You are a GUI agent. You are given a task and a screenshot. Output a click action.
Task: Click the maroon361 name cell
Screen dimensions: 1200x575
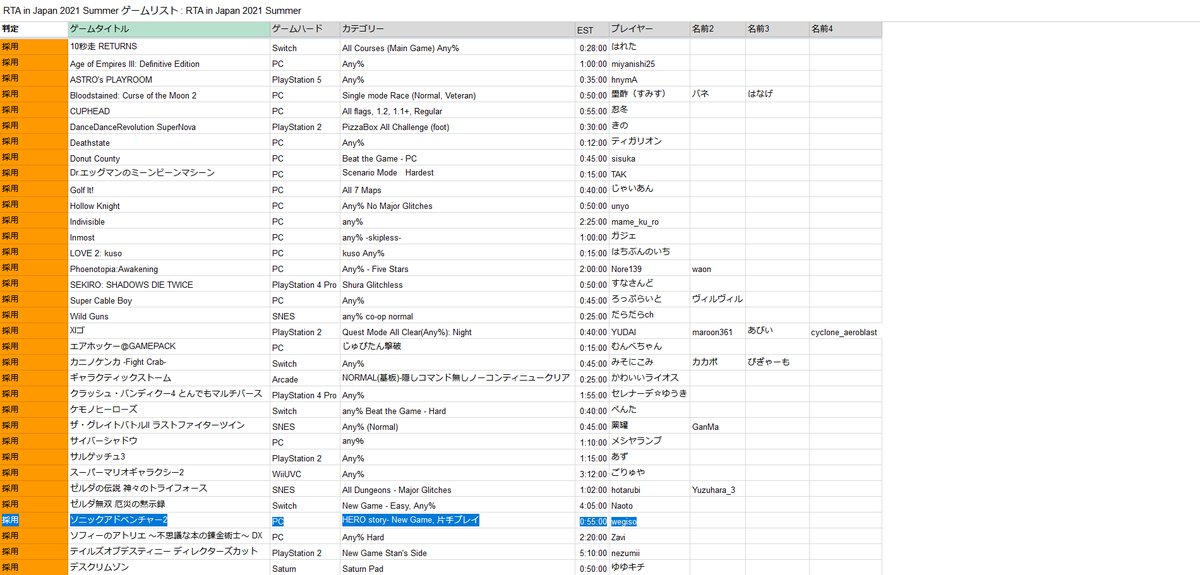pos(716,332)
